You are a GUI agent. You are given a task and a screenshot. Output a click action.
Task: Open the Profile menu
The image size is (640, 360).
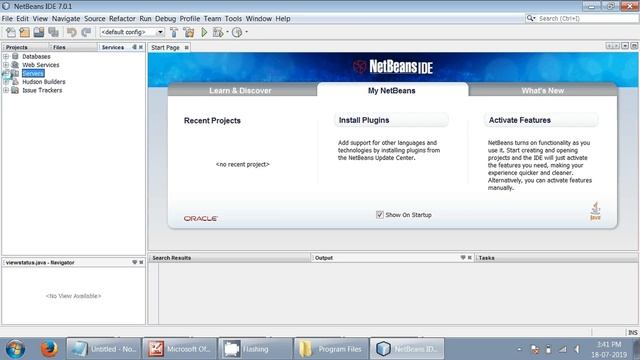click(190, 19)
